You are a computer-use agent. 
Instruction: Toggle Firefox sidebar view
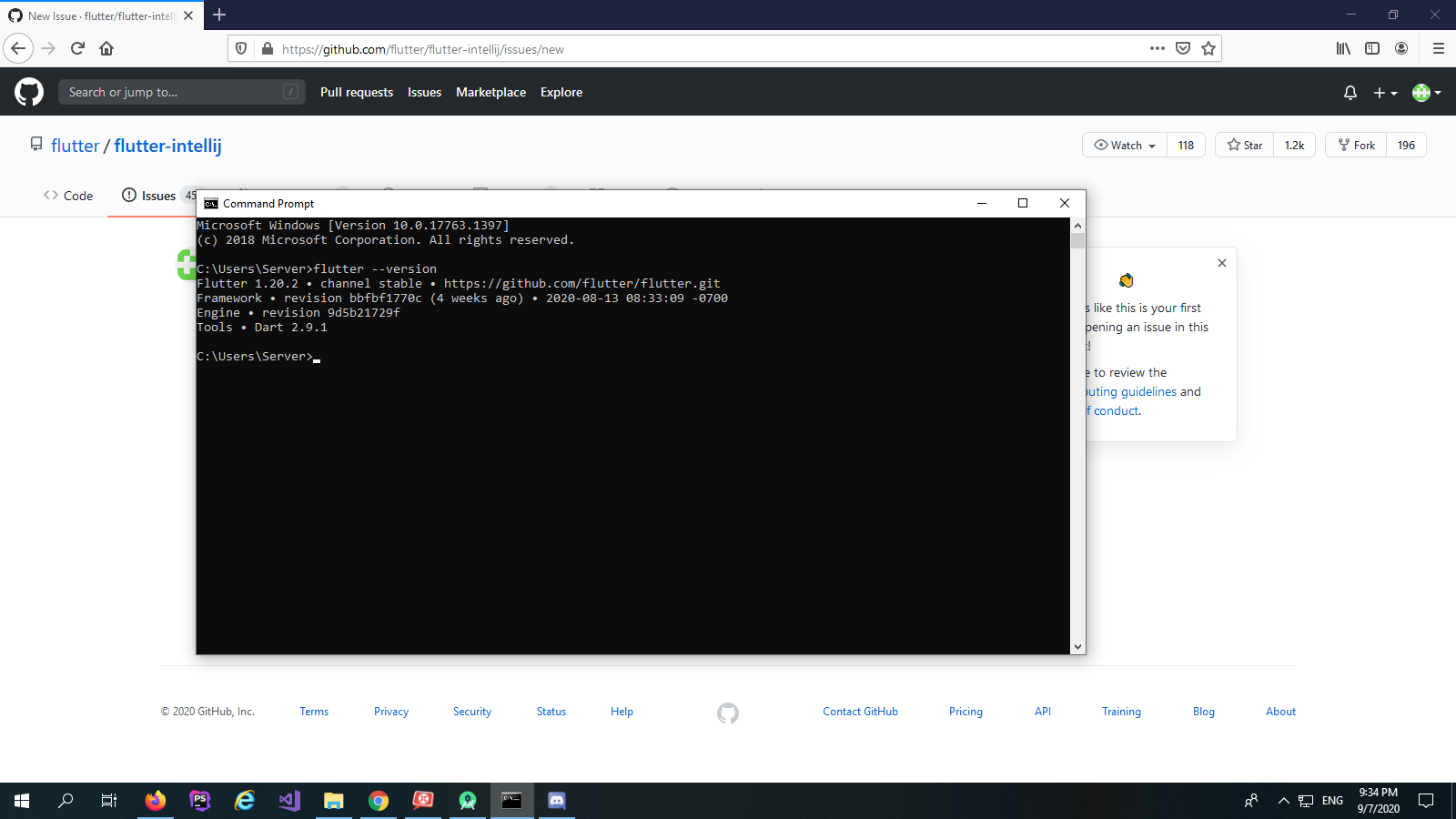point(1373,48)
